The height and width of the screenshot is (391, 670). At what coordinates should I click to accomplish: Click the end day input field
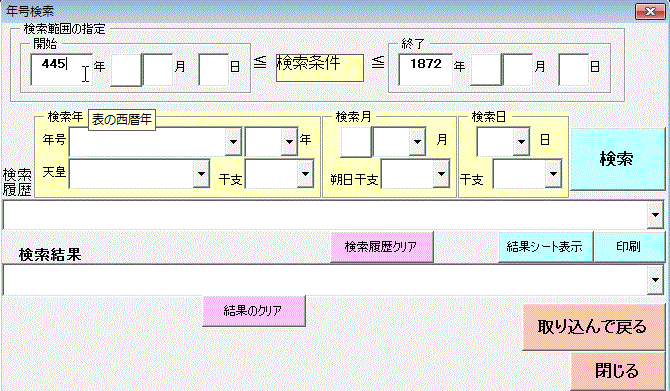pos(573,69)
